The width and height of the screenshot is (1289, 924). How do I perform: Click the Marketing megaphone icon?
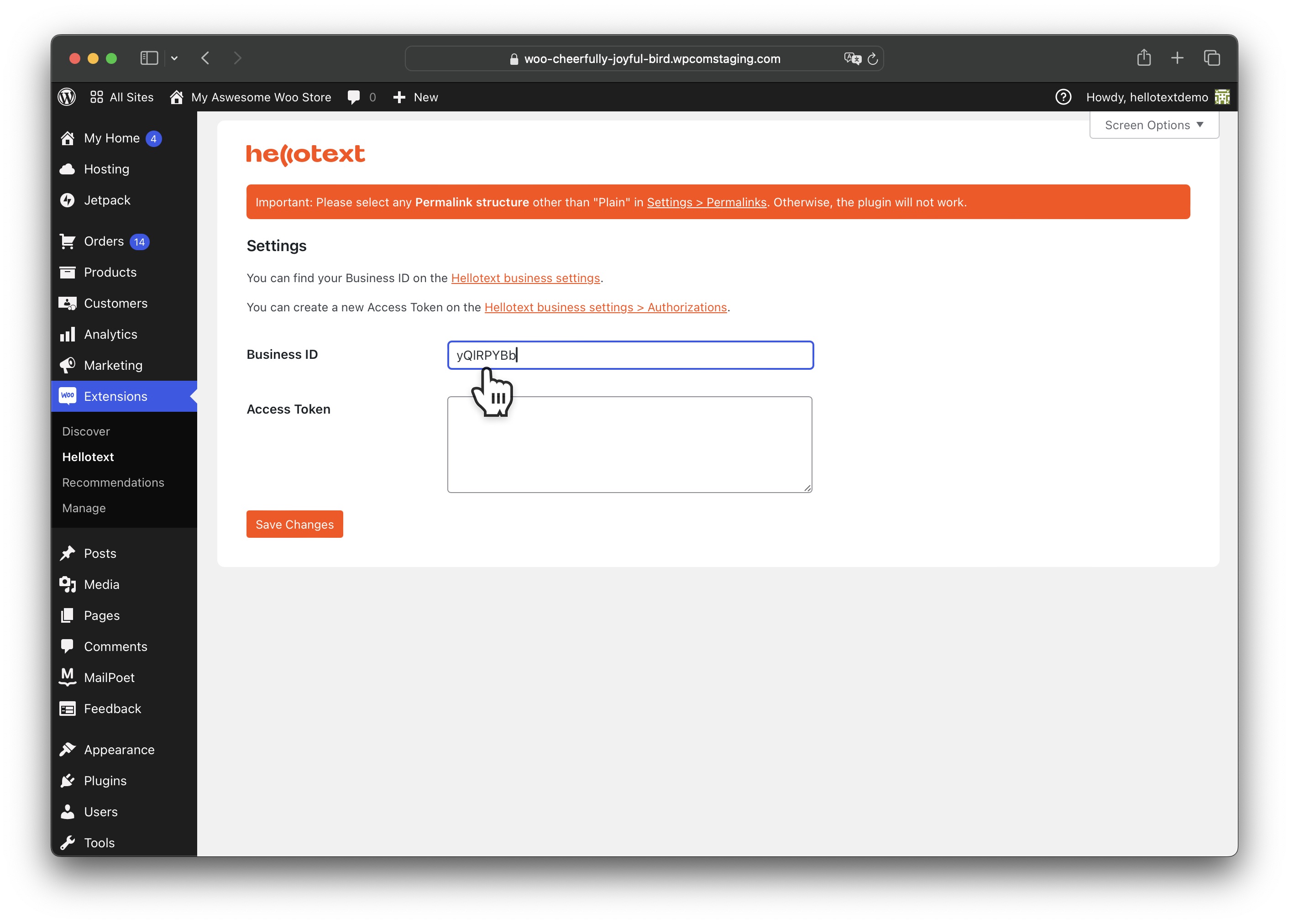68,365
